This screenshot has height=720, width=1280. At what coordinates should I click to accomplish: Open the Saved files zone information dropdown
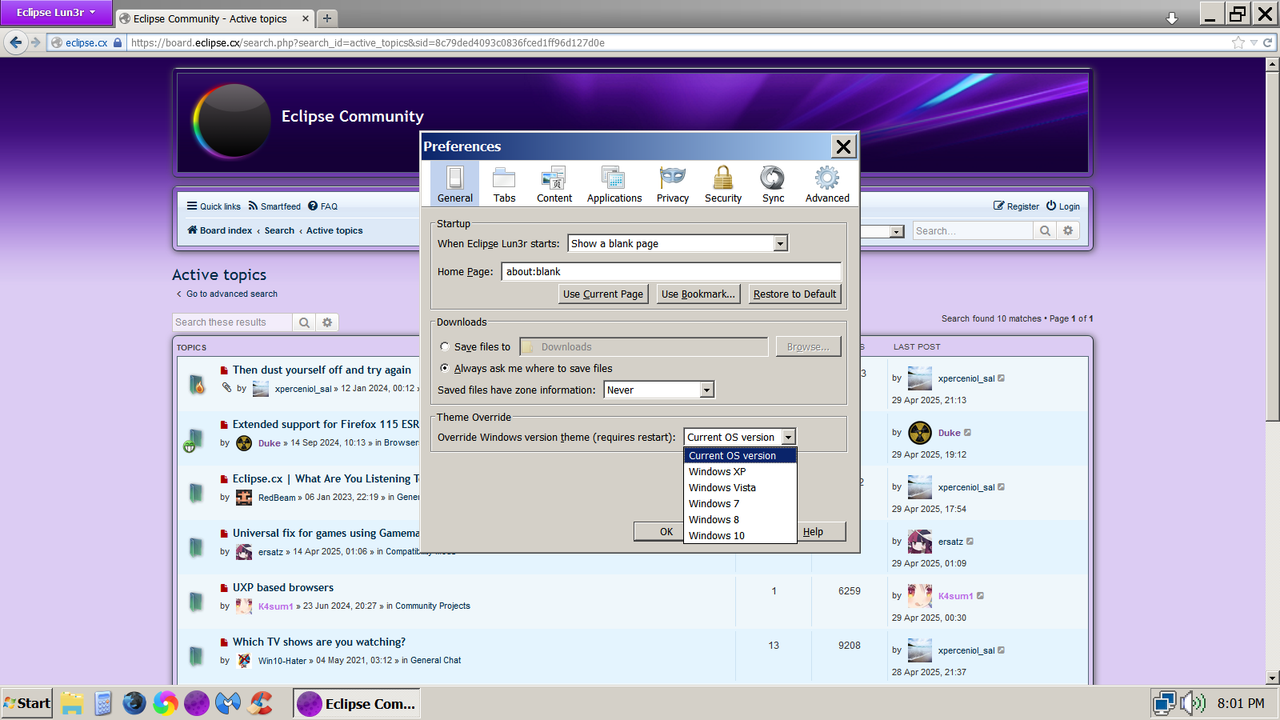pyautogui.click(x=659, y=390)
